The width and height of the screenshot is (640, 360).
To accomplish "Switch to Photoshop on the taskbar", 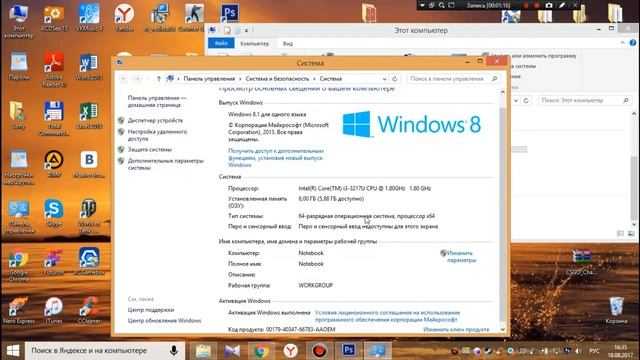I will (x=349, y=350).
